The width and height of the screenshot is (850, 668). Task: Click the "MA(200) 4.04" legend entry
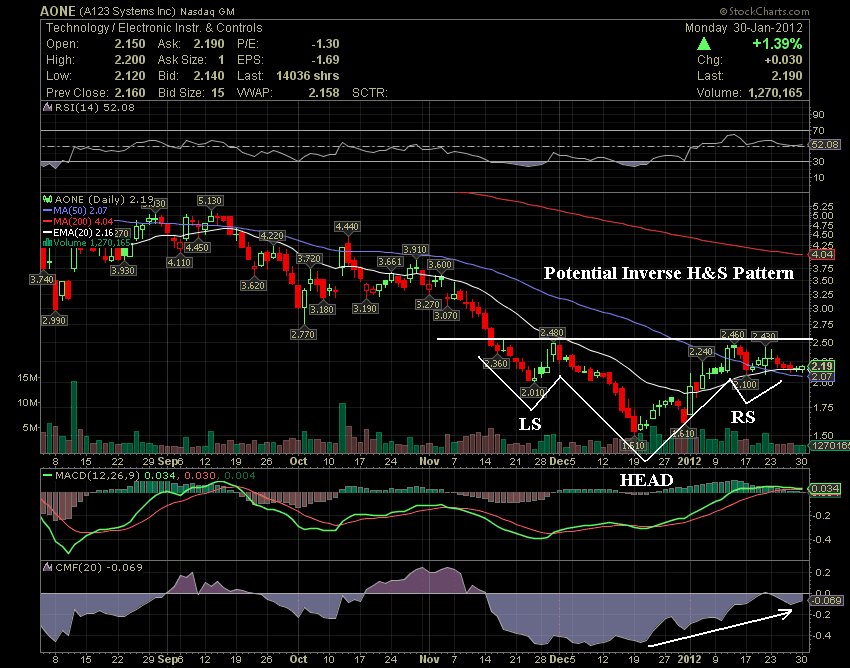tap(83, 221)
